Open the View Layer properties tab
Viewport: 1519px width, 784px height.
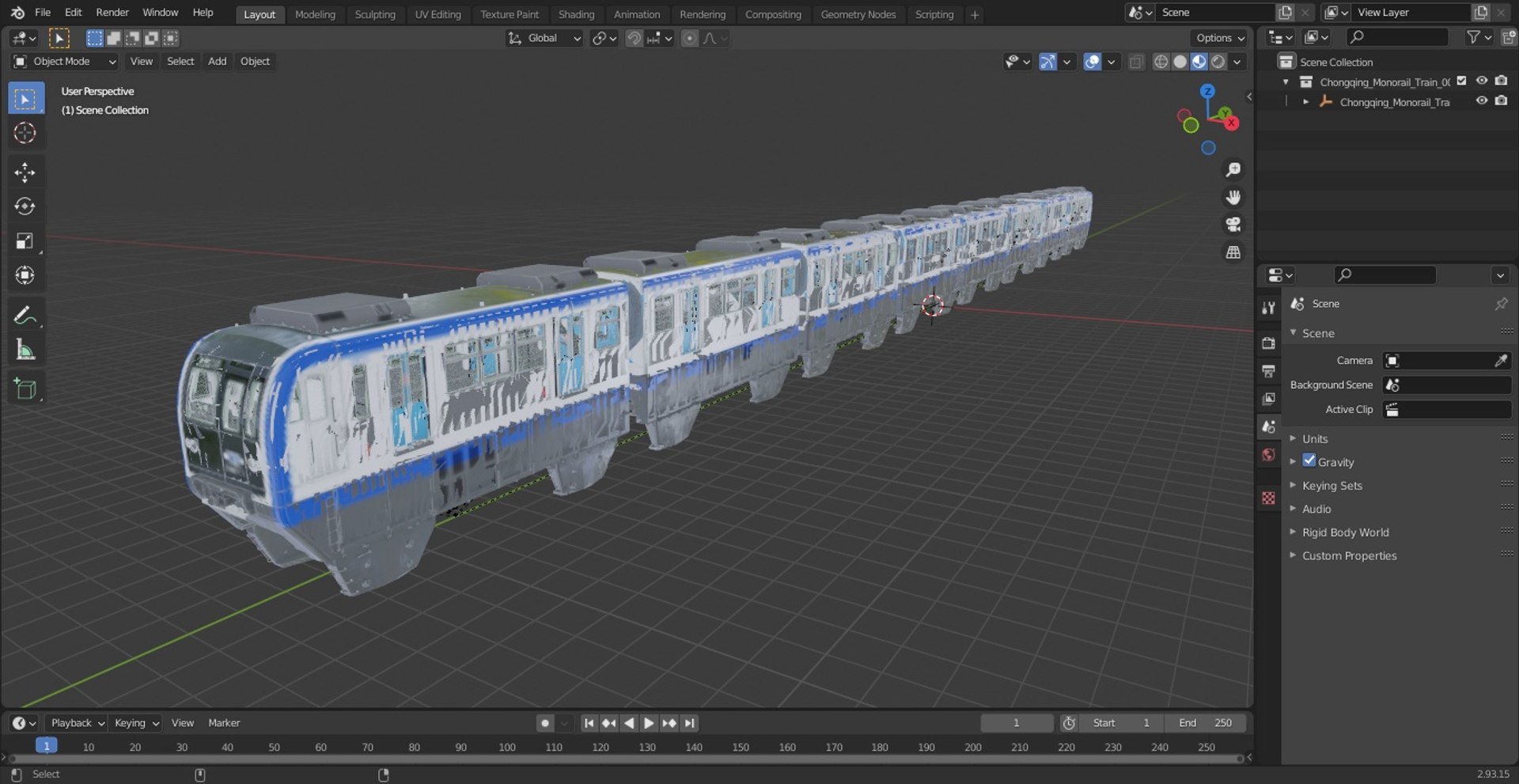[x=1269, y=399]
